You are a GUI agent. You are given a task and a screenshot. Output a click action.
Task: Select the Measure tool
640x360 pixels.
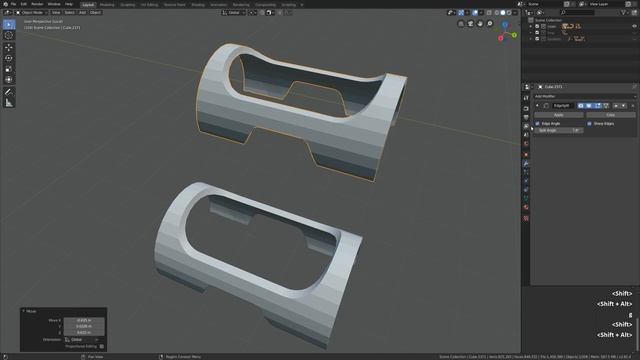click(9, 103)
